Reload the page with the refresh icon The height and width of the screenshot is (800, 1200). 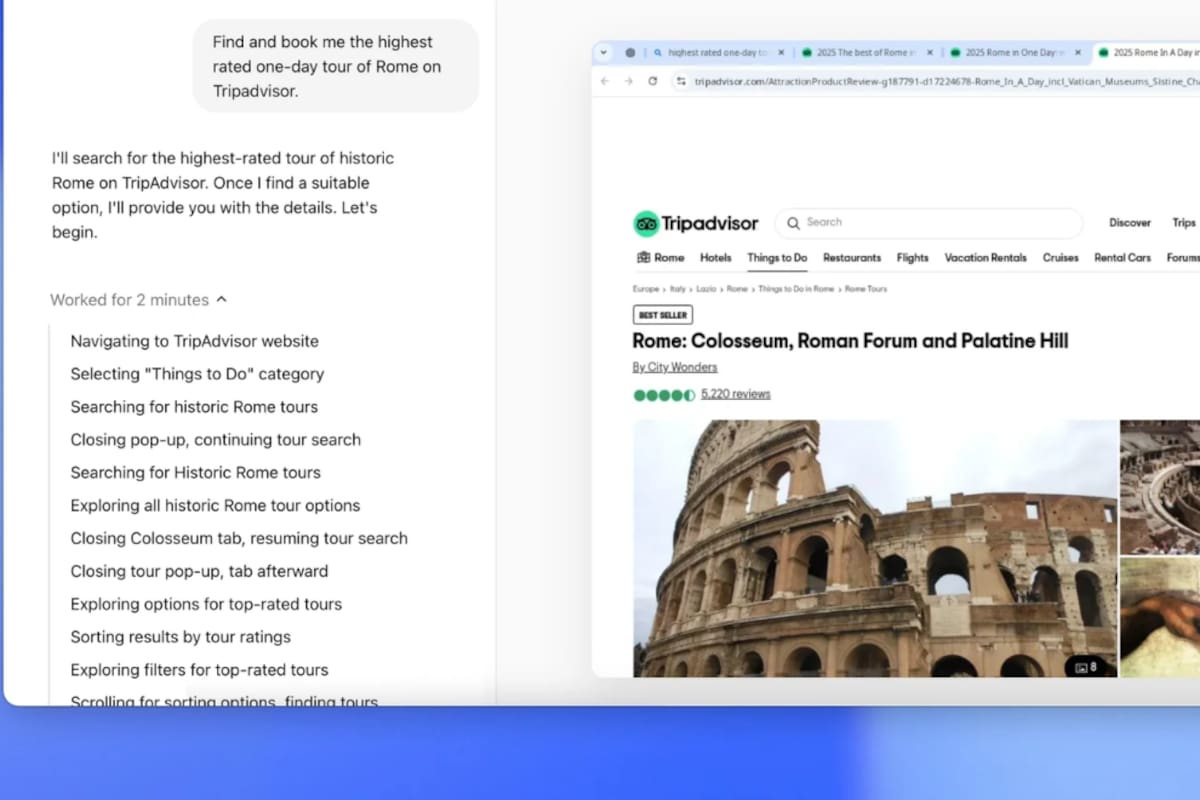coord(652,81)
